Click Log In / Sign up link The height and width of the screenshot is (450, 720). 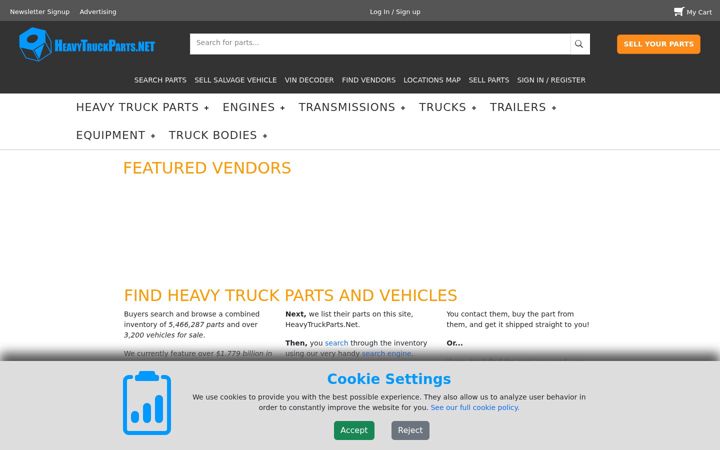click(395, 12)
